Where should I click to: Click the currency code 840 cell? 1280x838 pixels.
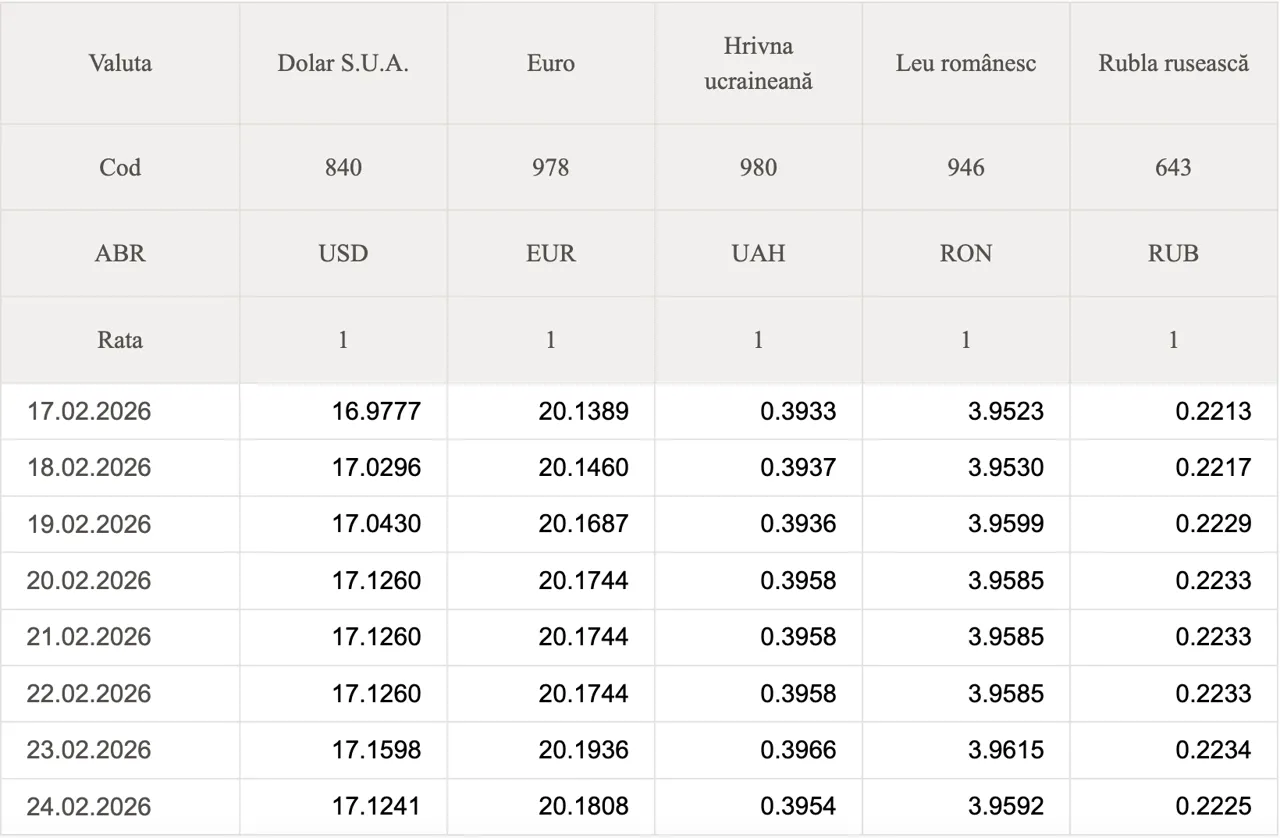(x=343, y=167)
